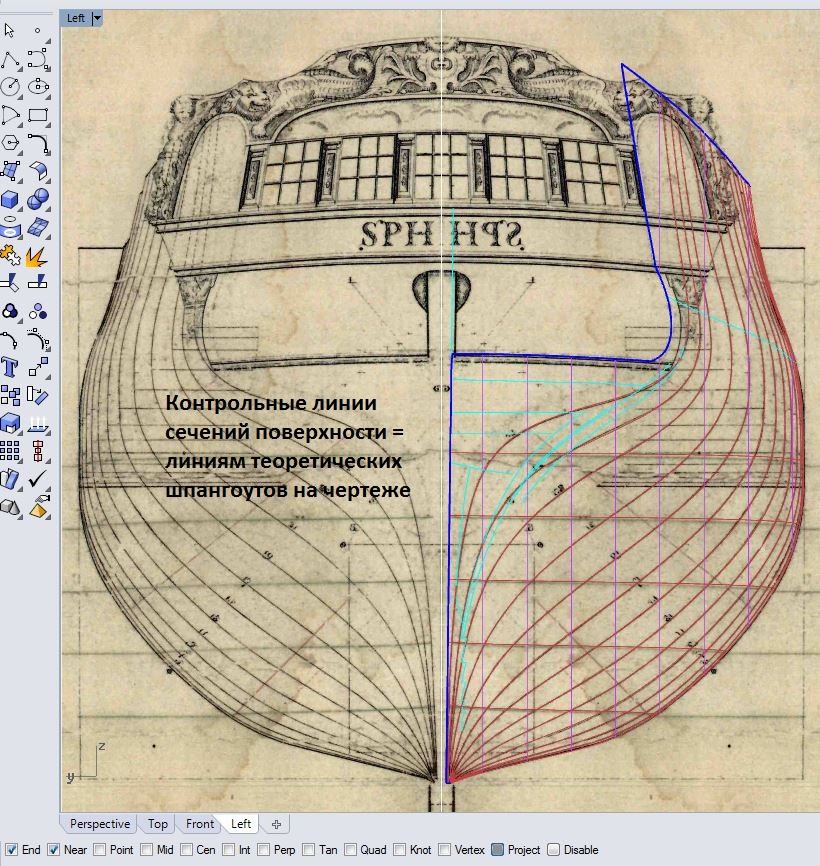Select the Text object tool
The width and height of the screenshot is (820, 866).
[10, 366]
